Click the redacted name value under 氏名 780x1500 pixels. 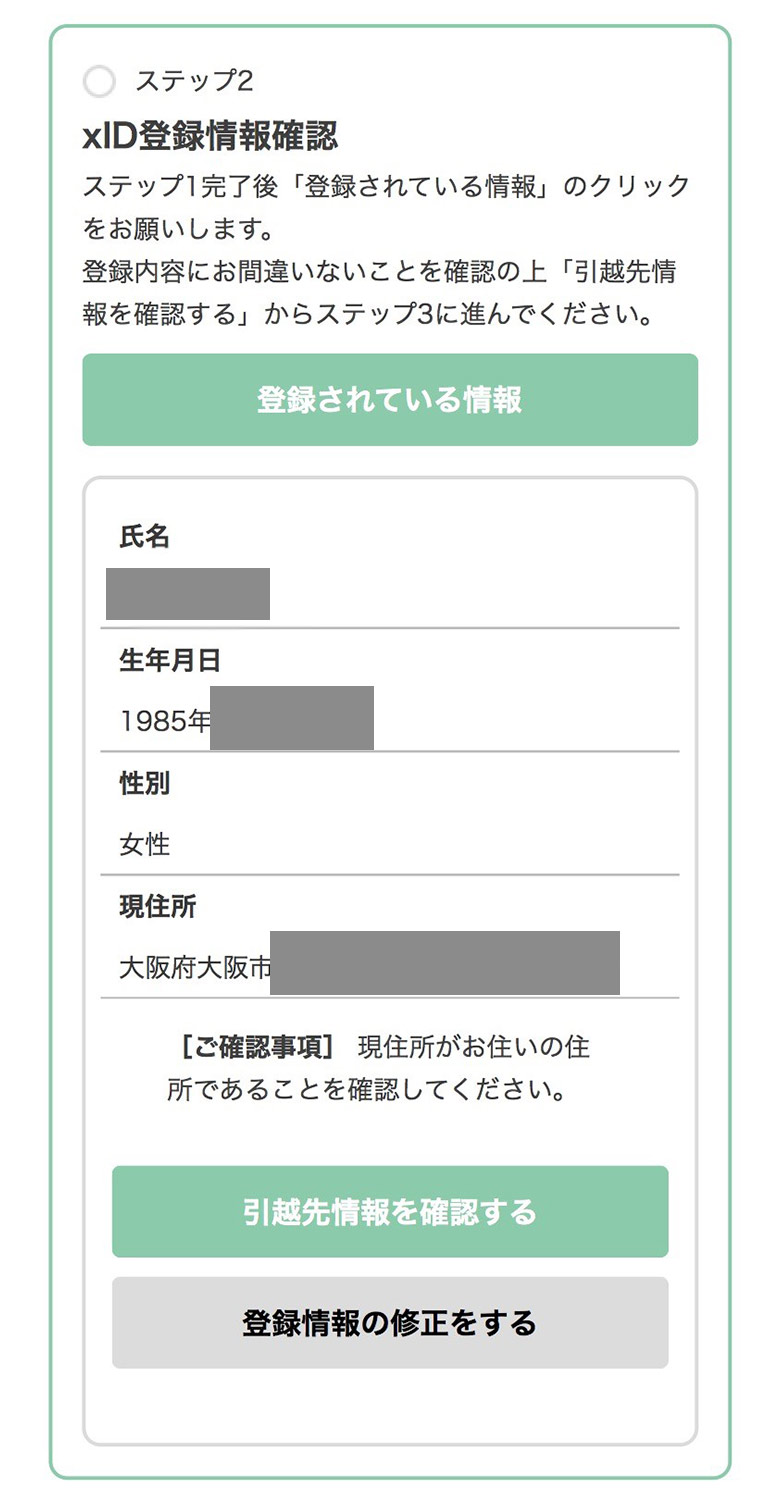pos(188,594)
